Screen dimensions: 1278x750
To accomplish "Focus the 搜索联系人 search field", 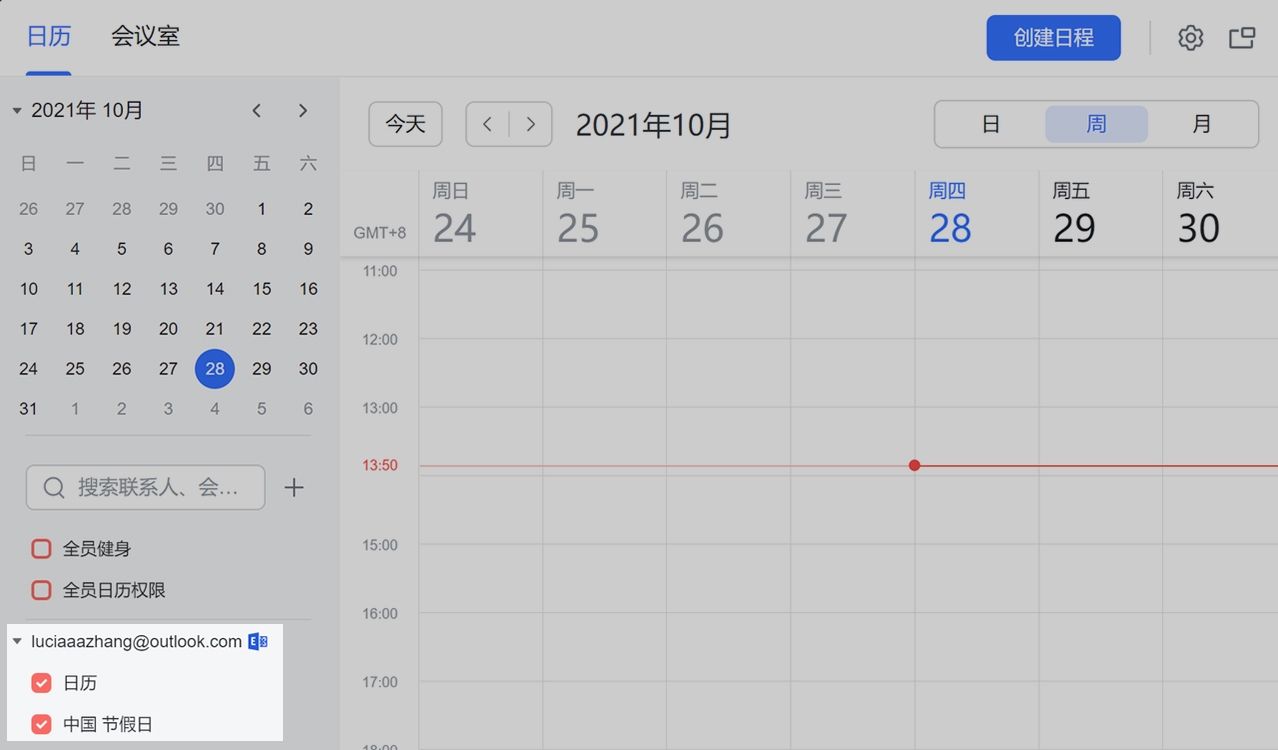I will 146,488.
